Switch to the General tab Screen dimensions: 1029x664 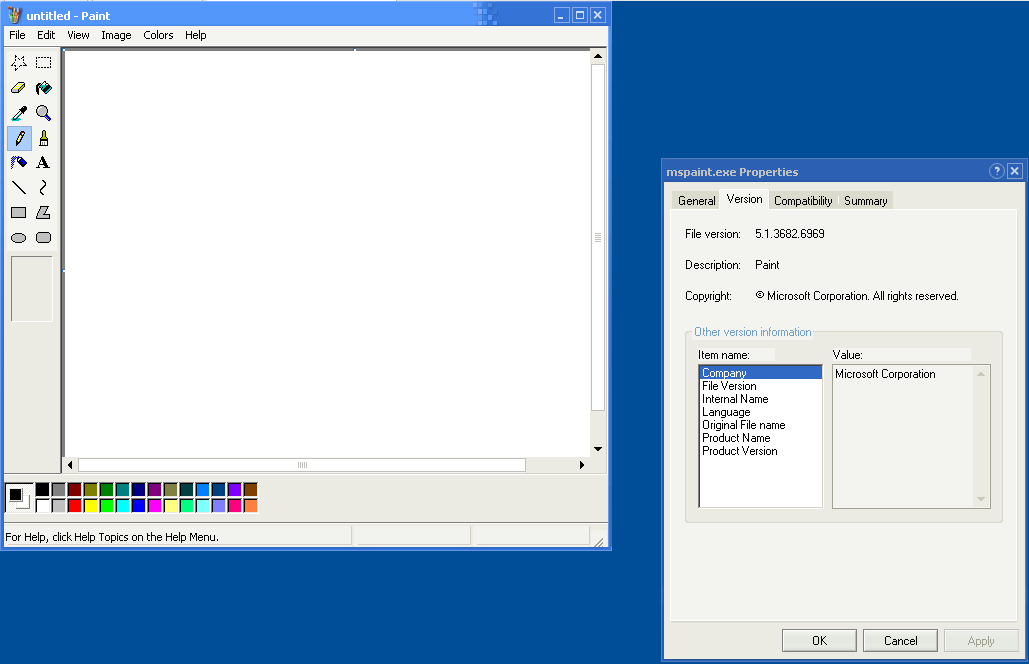[696, 201]
